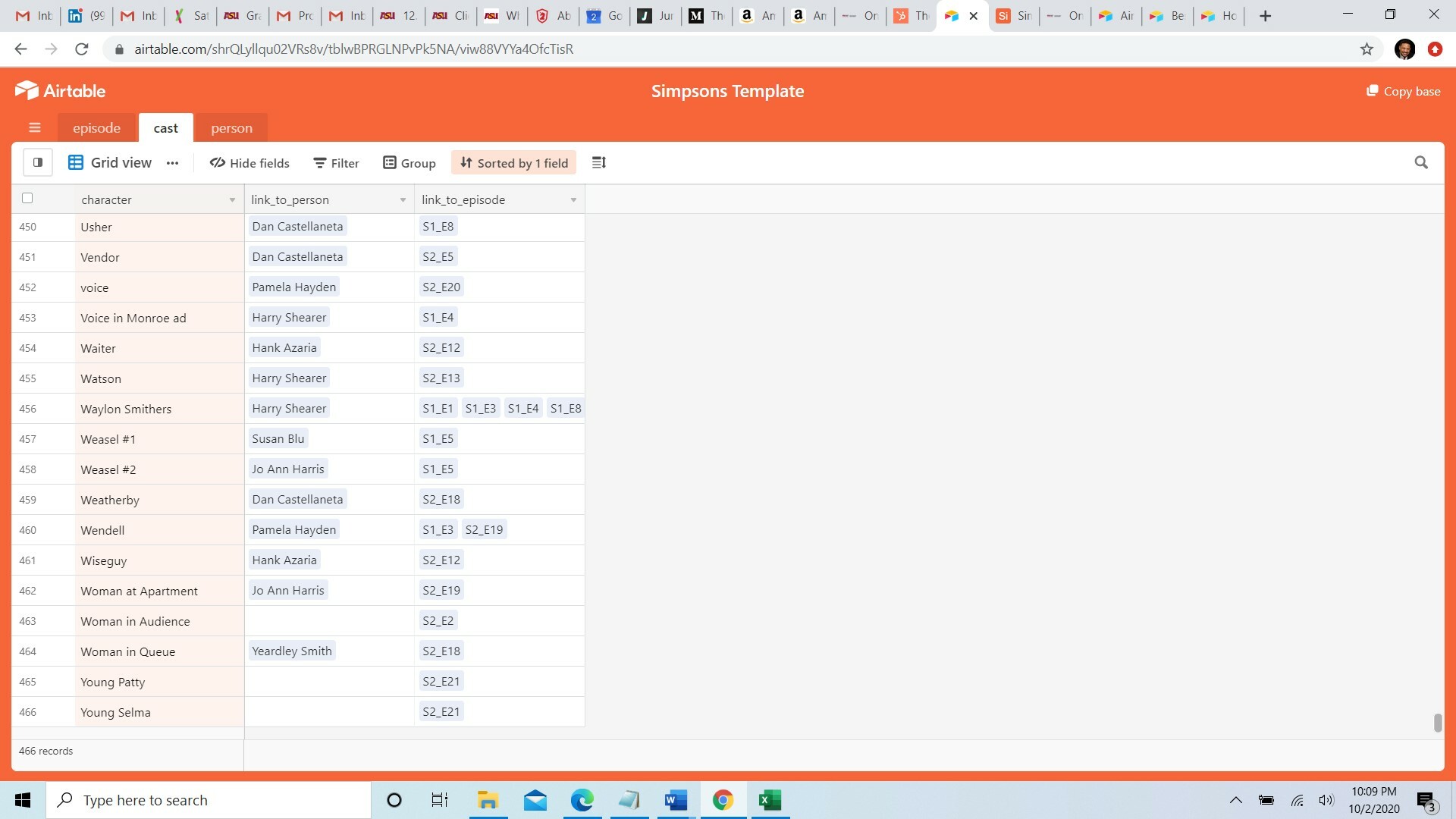Viewport: 1456px width, 819px height.
Task: Go back with browser back arrow
Action: click(20, 49)
